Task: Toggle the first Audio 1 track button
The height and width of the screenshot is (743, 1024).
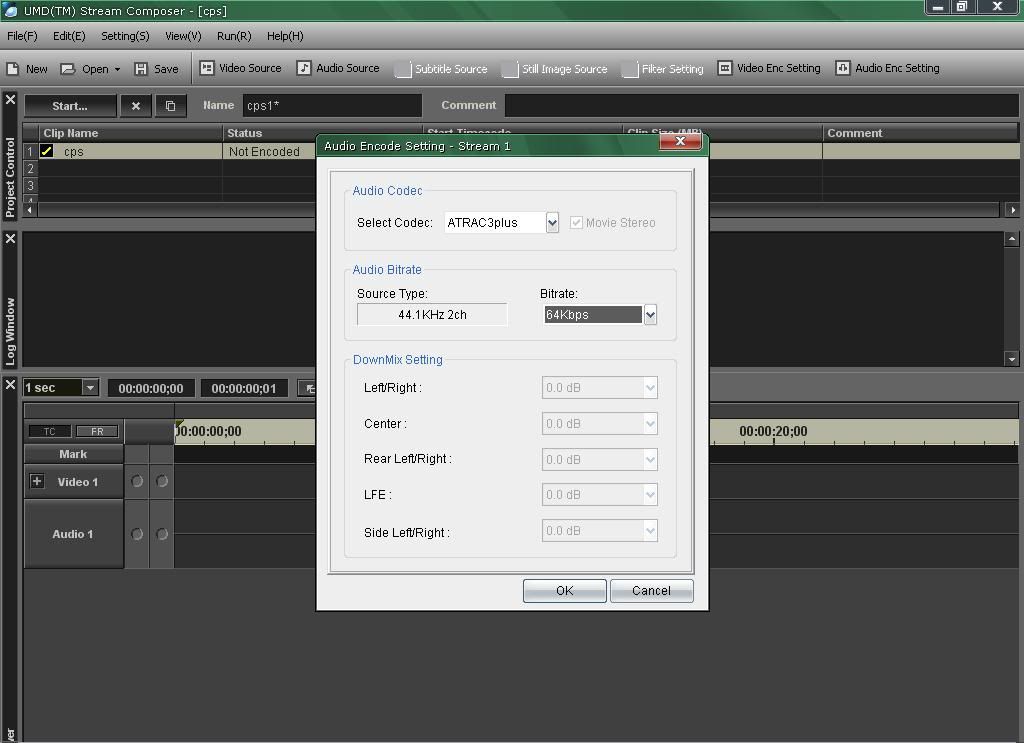Action: click(x=136, y=534)
